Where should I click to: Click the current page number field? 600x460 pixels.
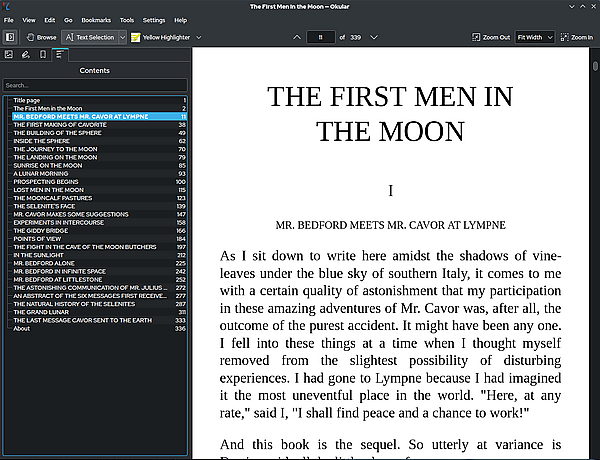coord(320,37)
